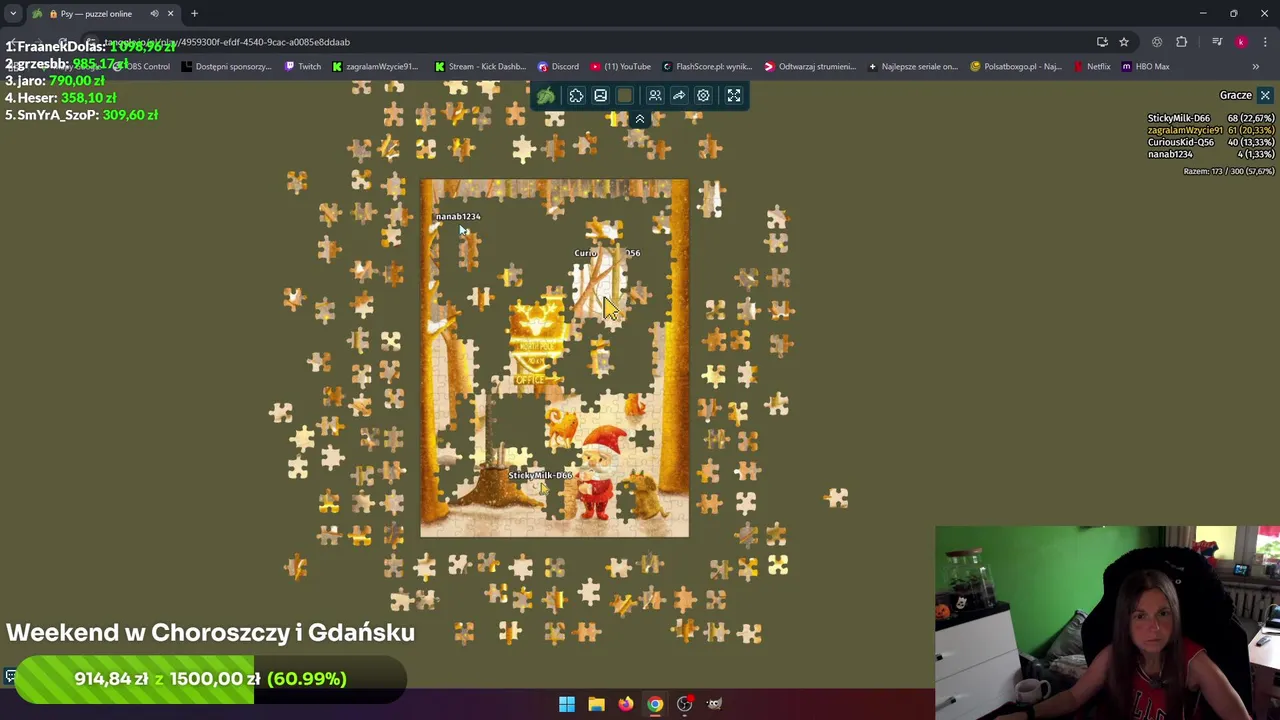Screen dimensions: 1280x720
Task: Open a new browser tab
Action: 194,14
